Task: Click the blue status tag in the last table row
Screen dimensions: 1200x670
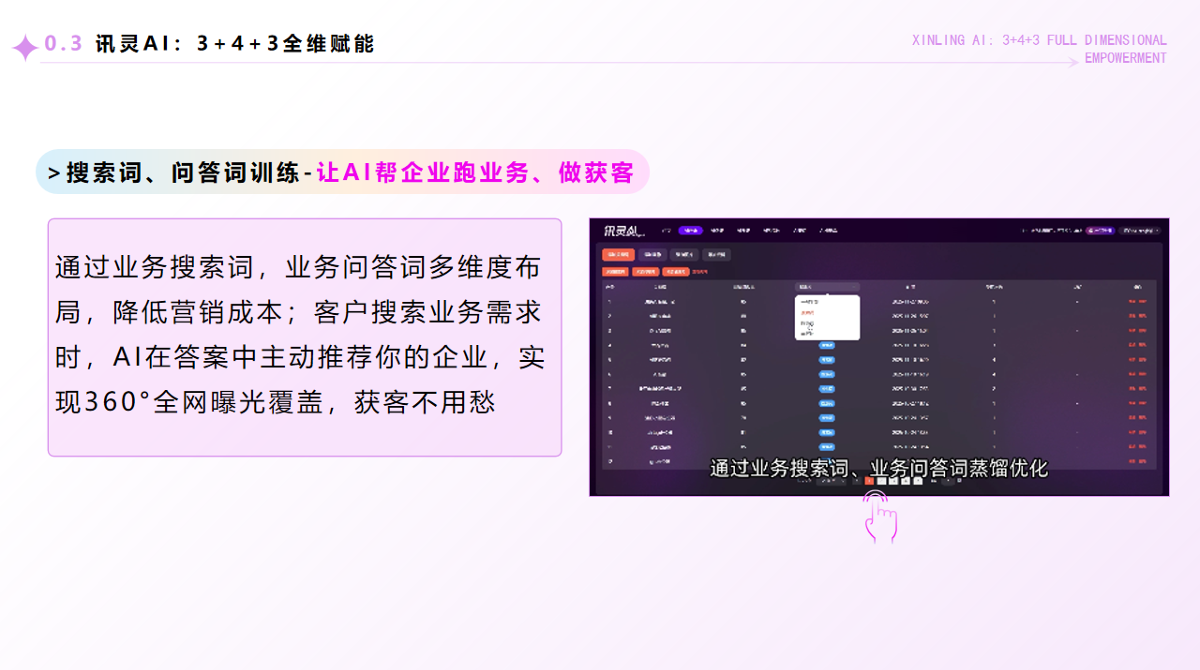Action: pyautogui.click(x=827, y=447)
